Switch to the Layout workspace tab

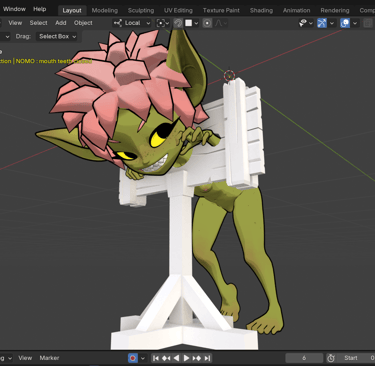click(72, 10)
